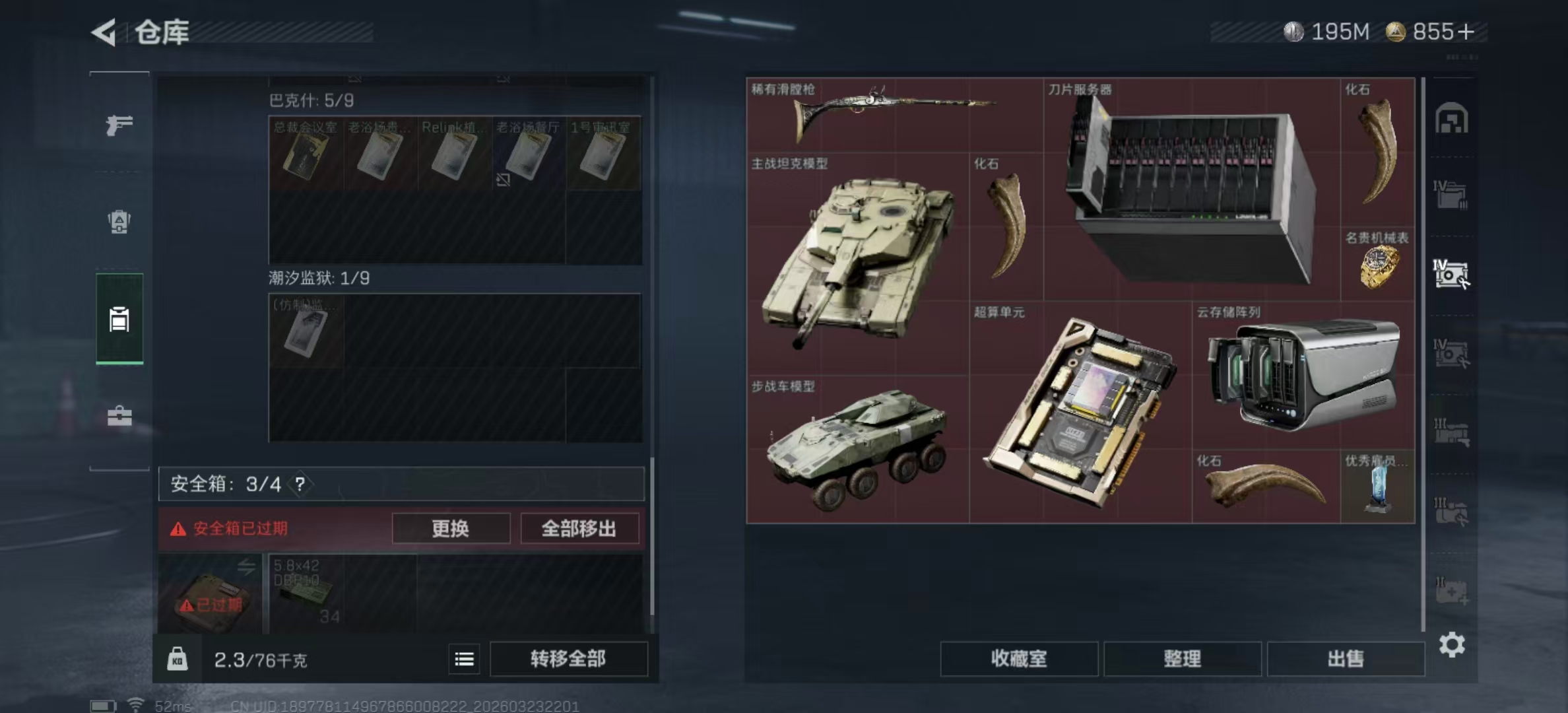Viewport: 1568px width, 713px height.
Task: Click the 更换 button for expired safe box
Action: [x=451, y=528]
